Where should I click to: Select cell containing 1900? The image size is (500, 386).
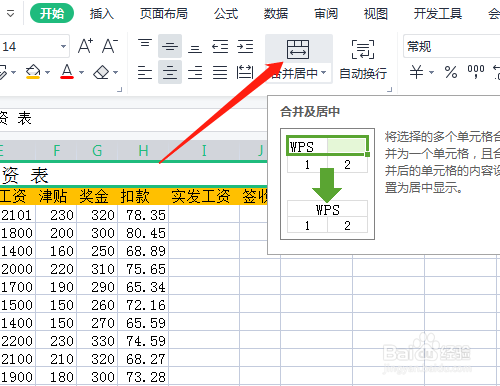pos(17,377)
